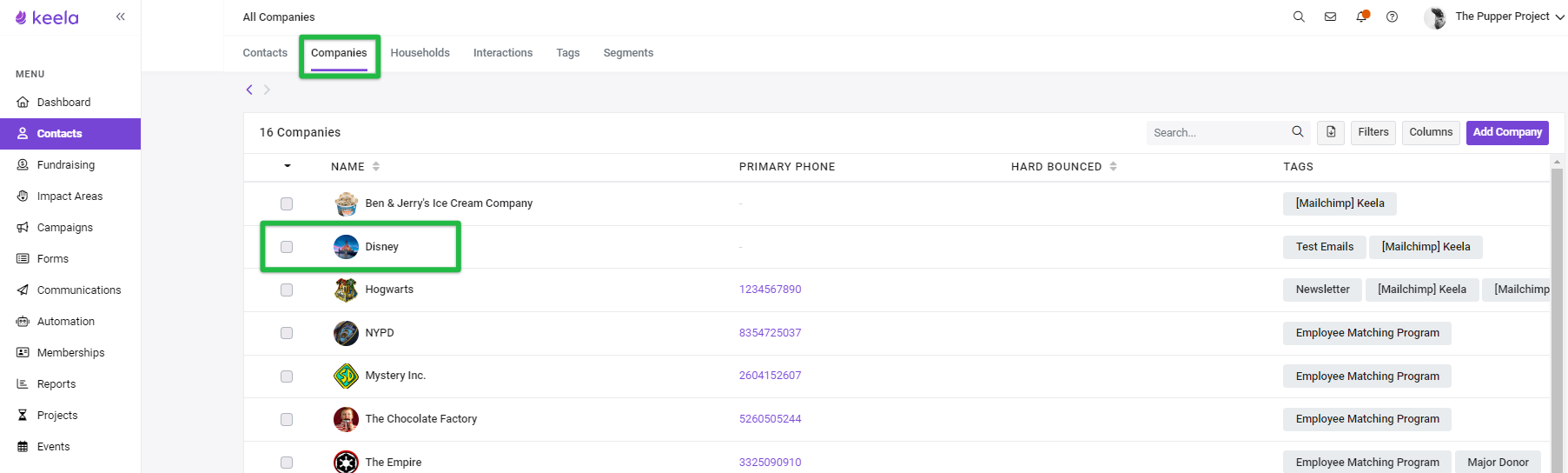1568x473 pixels.
Task: Switch to the Interactions tab
Action: click(503, 53)
